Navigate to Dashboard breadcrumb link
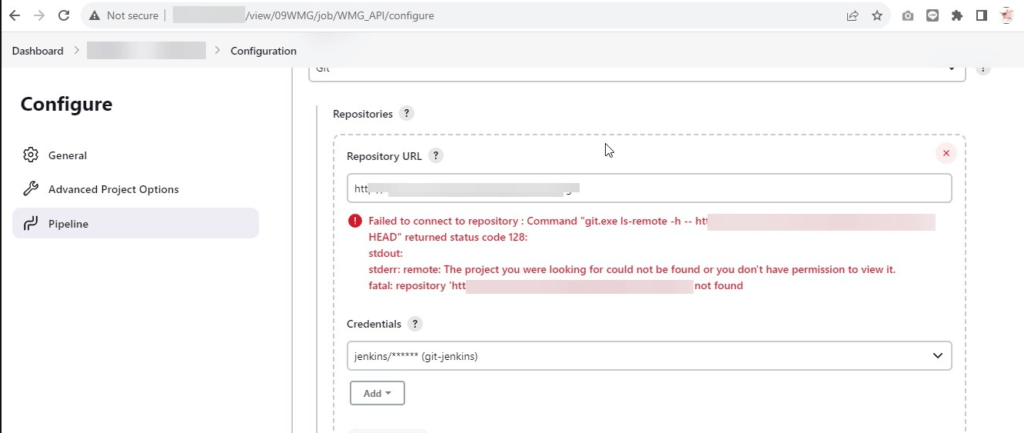This screenshot has height=433, width=1024. tap(38, 51)
